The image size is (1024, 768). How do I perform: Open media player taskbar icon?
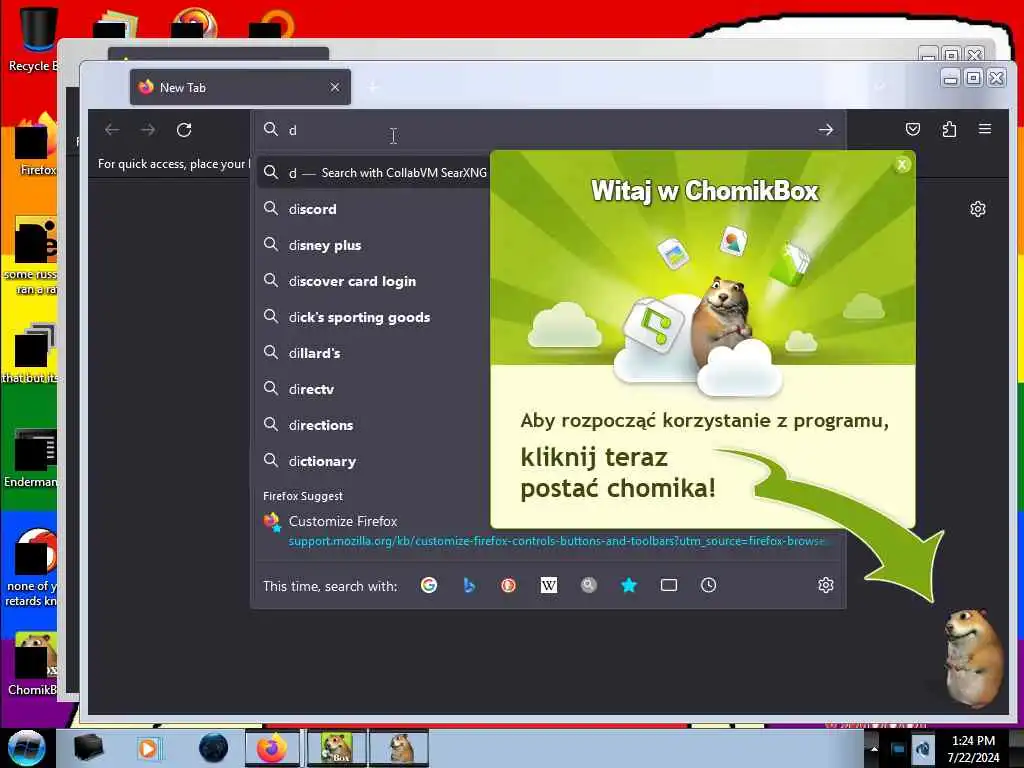pos(149,748)
